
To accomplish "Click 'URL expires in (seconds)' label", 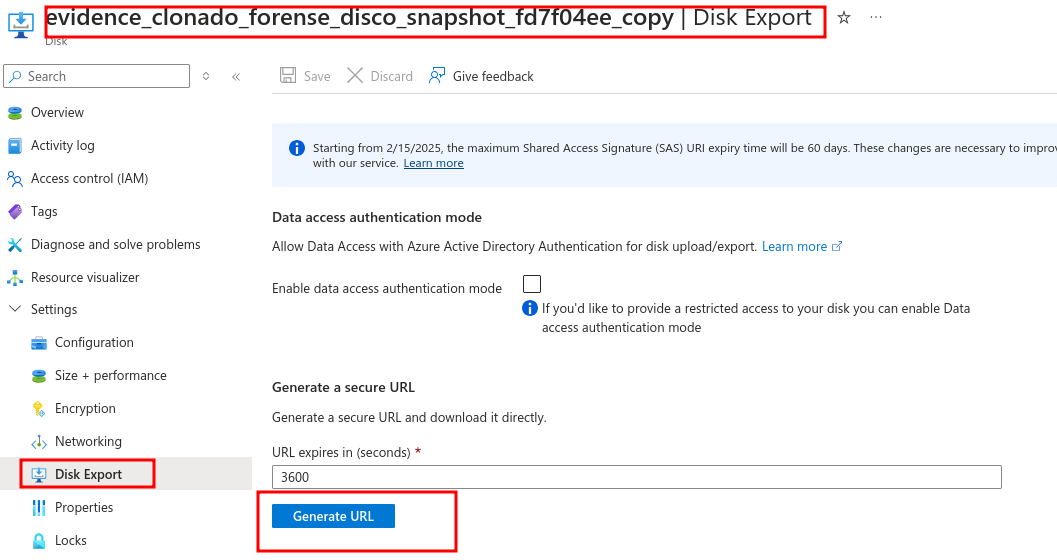I will (341, 452).
